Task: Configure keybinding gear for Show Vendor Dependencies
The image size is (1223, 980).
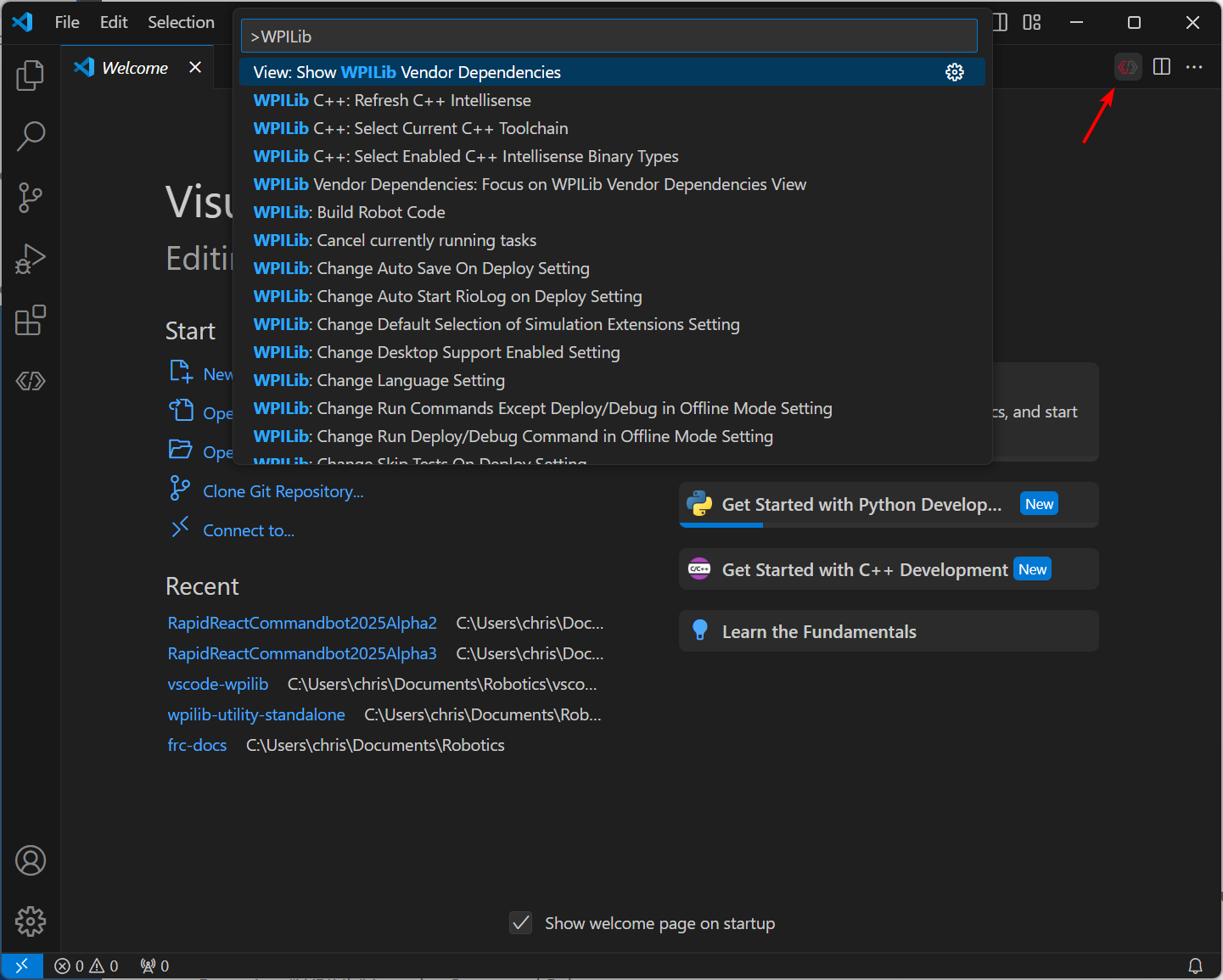Action: point(955,72)
